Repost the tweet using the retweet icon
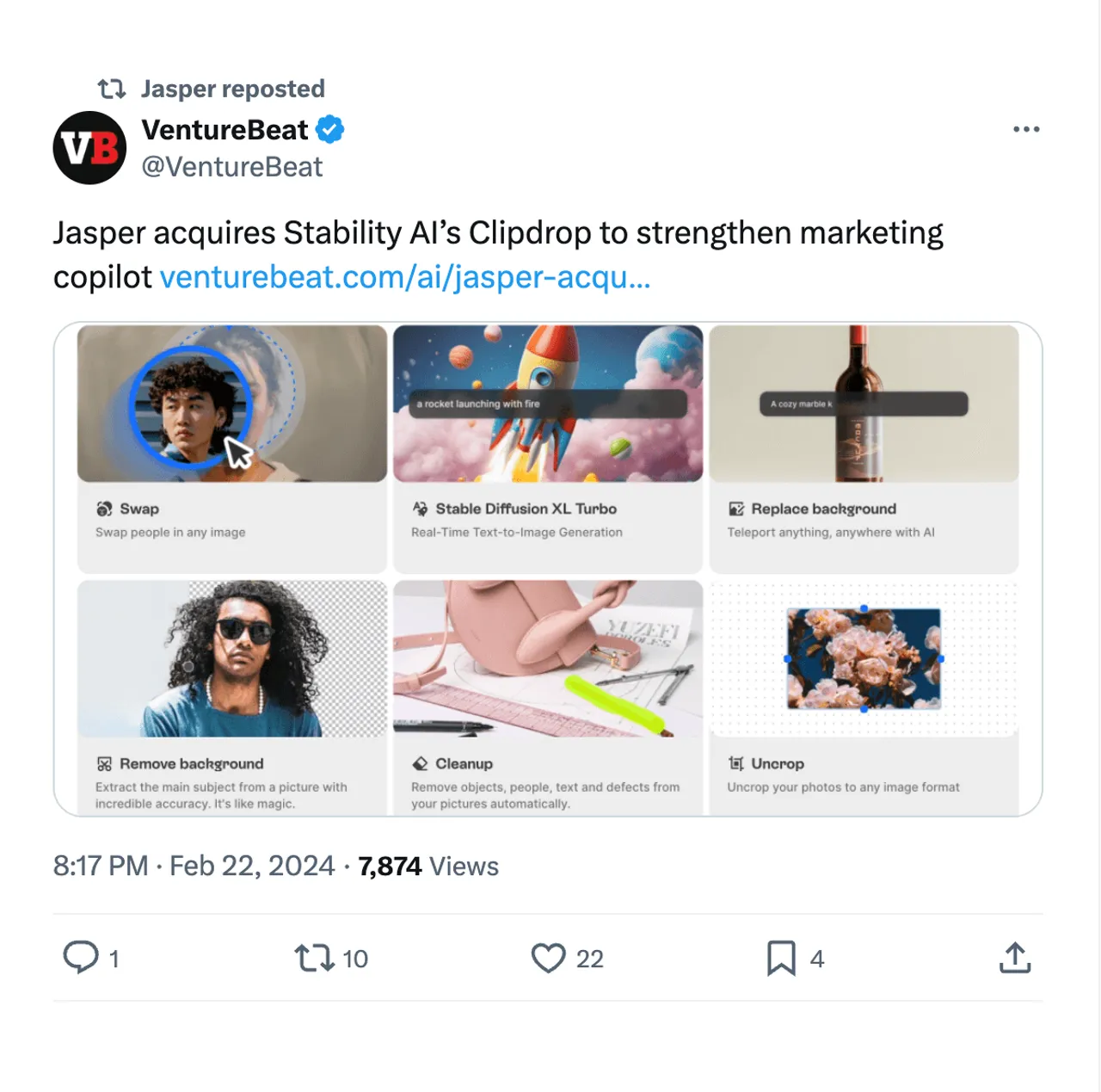 point(314,958)
